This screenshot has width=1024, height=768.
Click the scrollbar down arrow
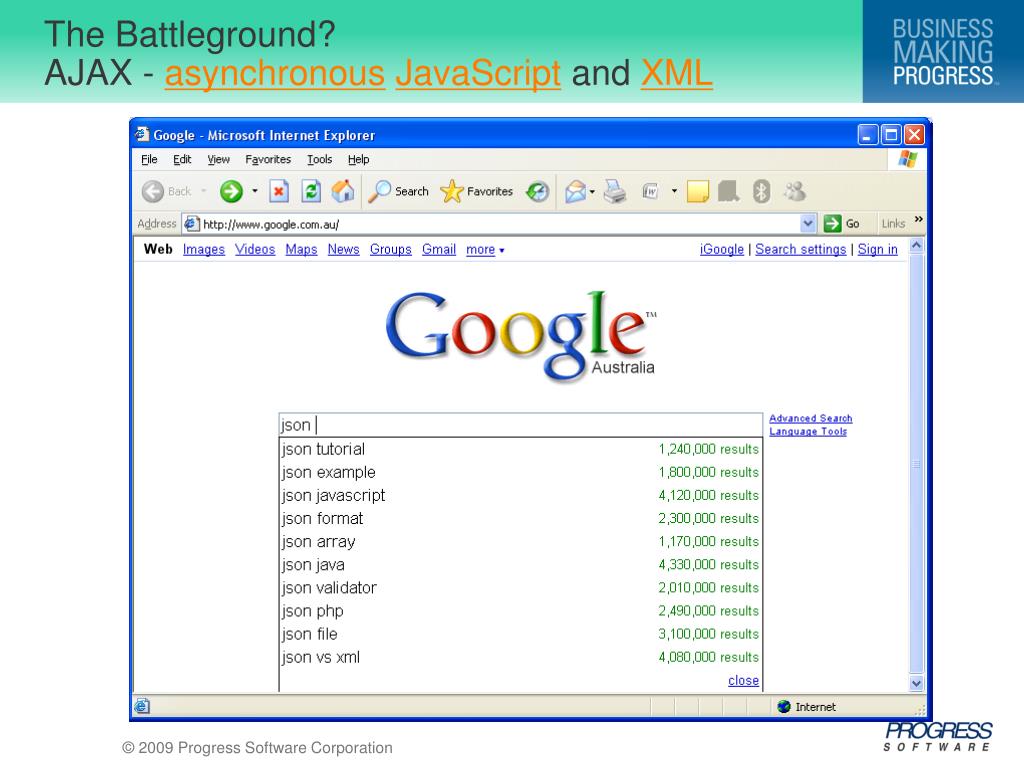[x=916, y=683]
